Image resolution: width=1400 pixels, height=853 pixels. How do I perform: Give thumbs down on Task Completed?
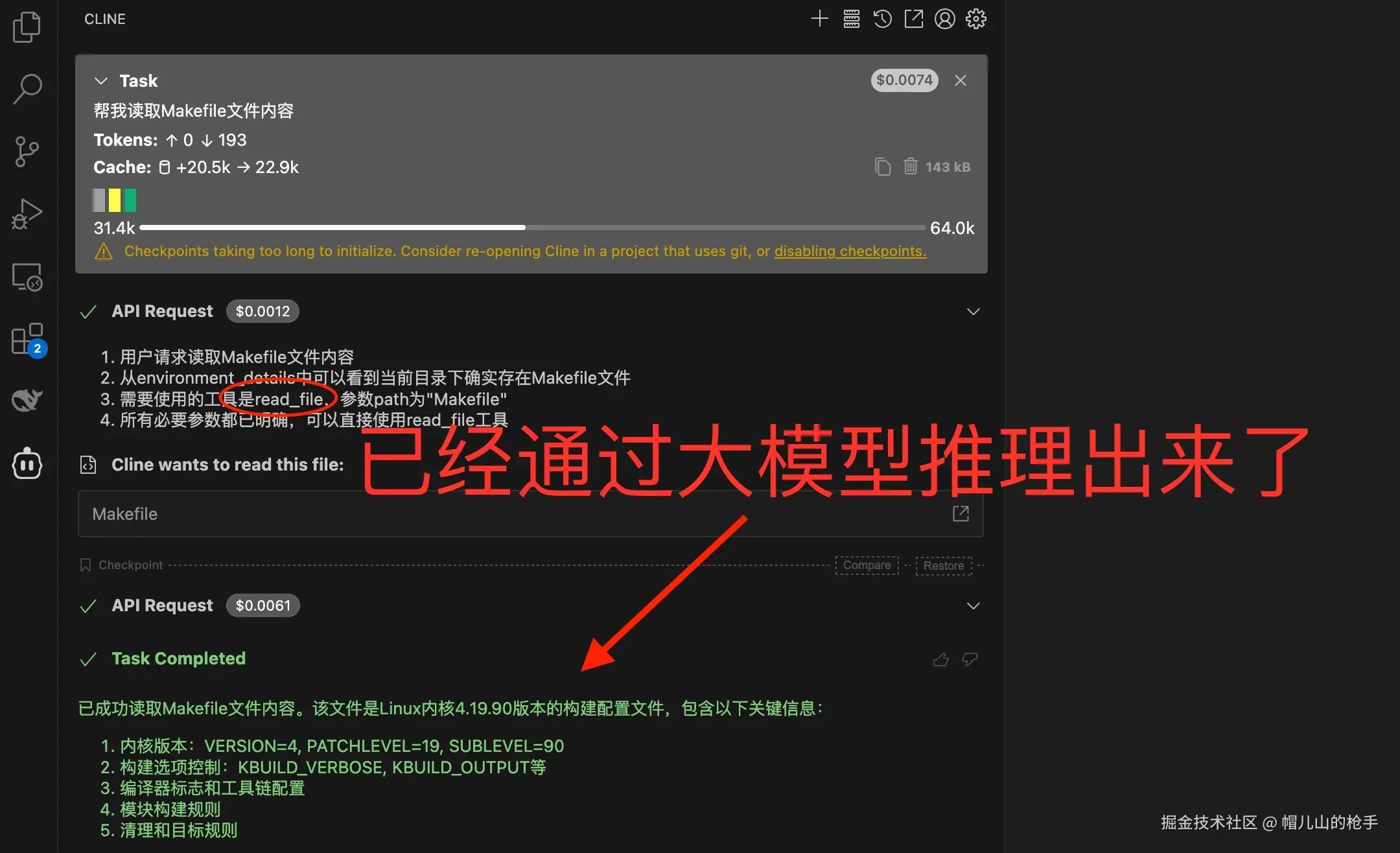[x=970, y=660]
